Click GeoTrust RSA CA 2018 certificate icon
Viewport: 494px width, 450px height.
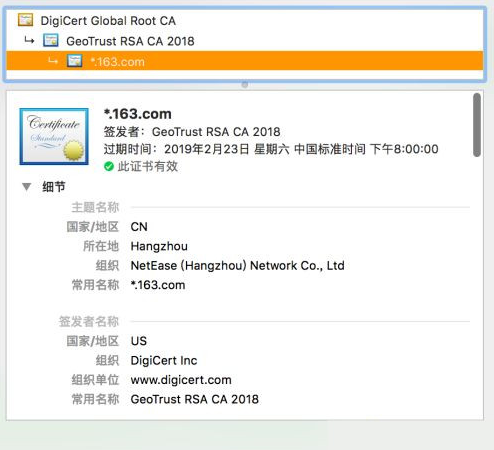click(x=51, y=41)
